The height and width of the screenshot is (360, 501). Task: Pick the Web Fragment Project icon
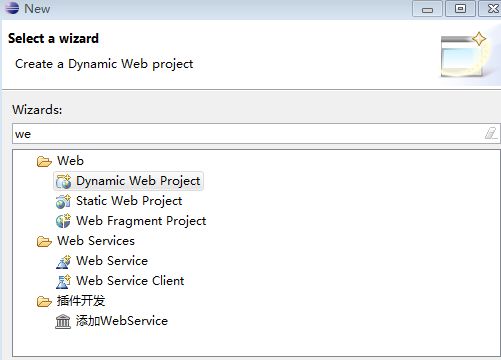coord(63,221)
